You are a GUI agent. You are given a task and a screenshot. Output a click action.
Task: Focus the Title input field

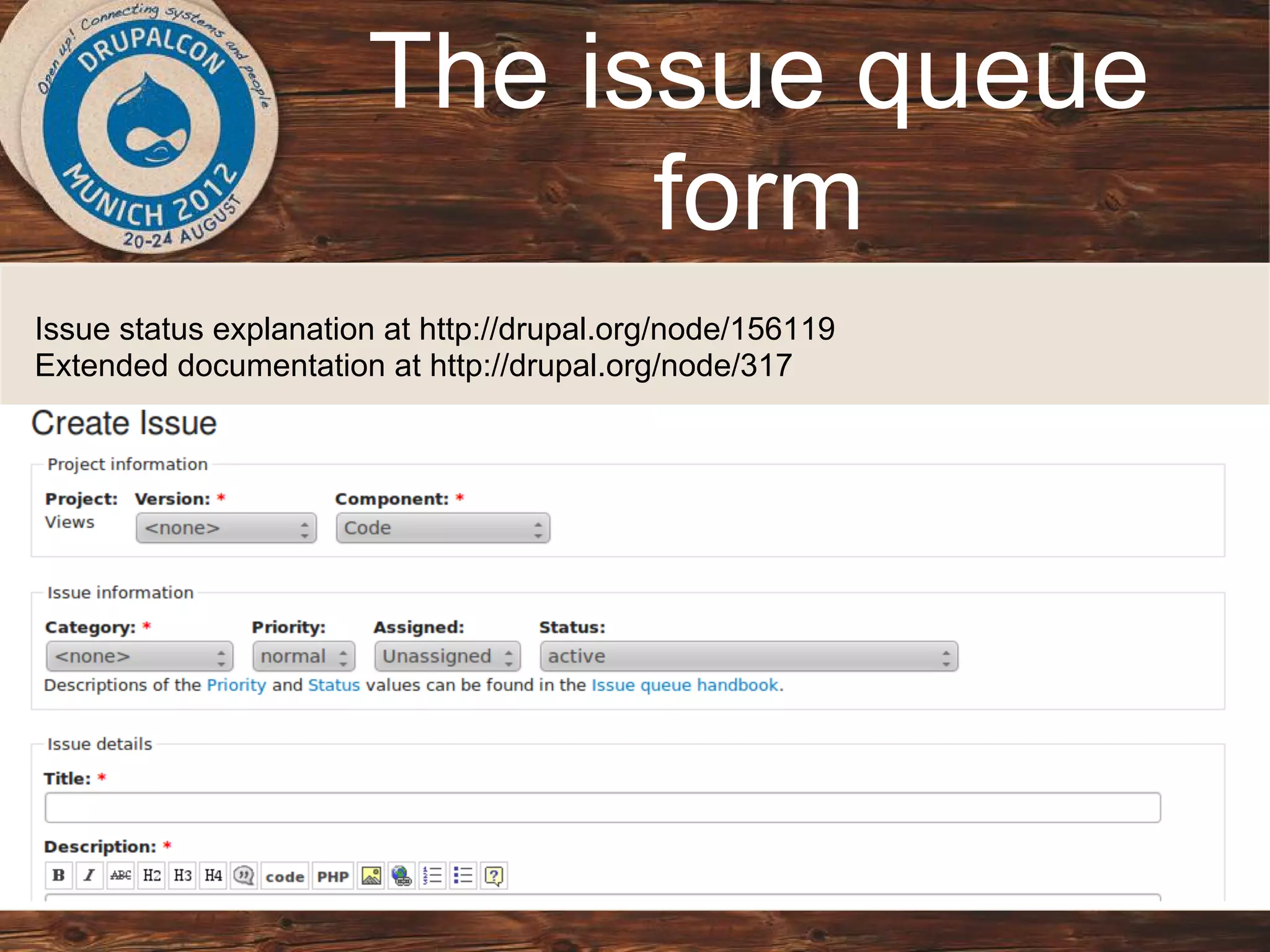(603, 808)
